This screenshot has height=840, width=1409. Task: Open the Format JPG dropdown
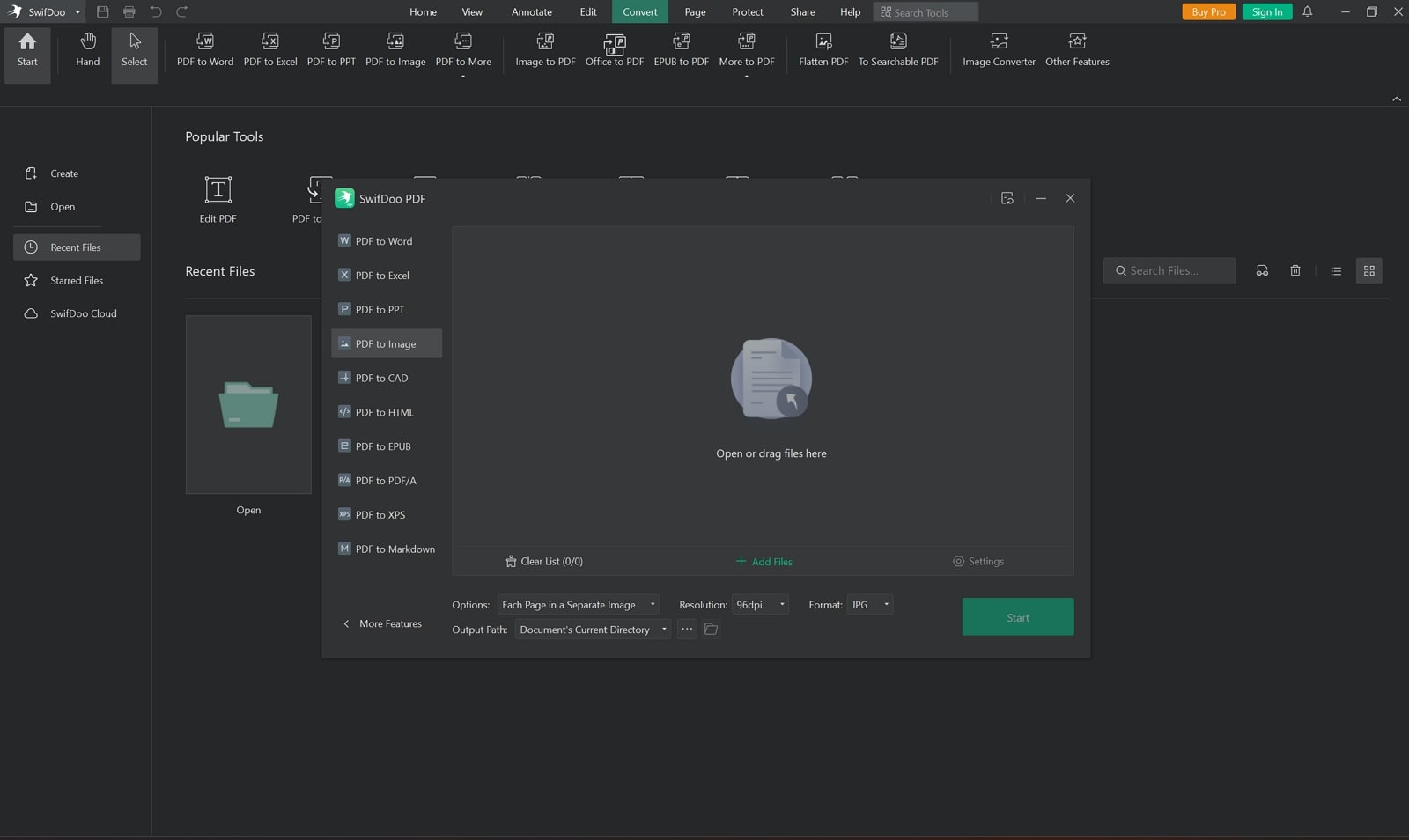point(870,605)
